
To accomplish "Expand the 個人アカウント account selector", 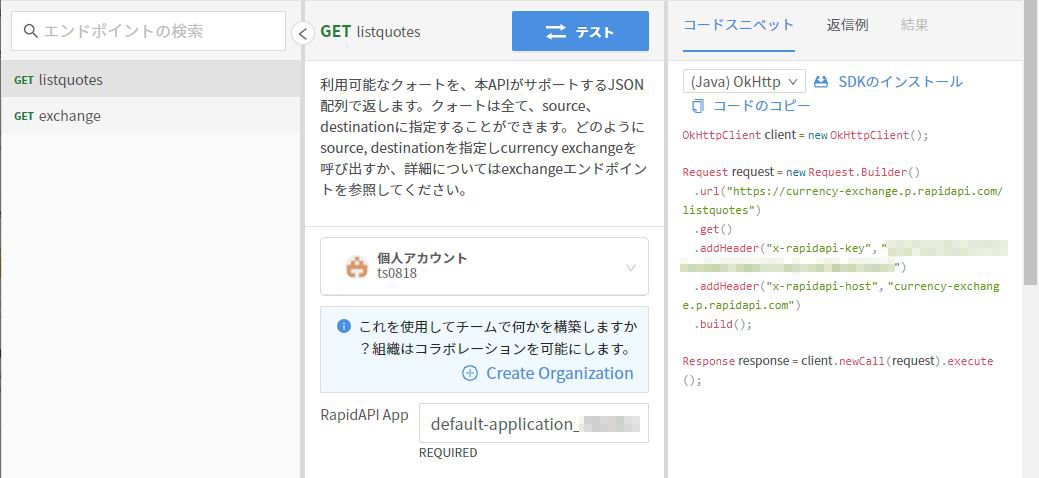I will coord(631,266).
